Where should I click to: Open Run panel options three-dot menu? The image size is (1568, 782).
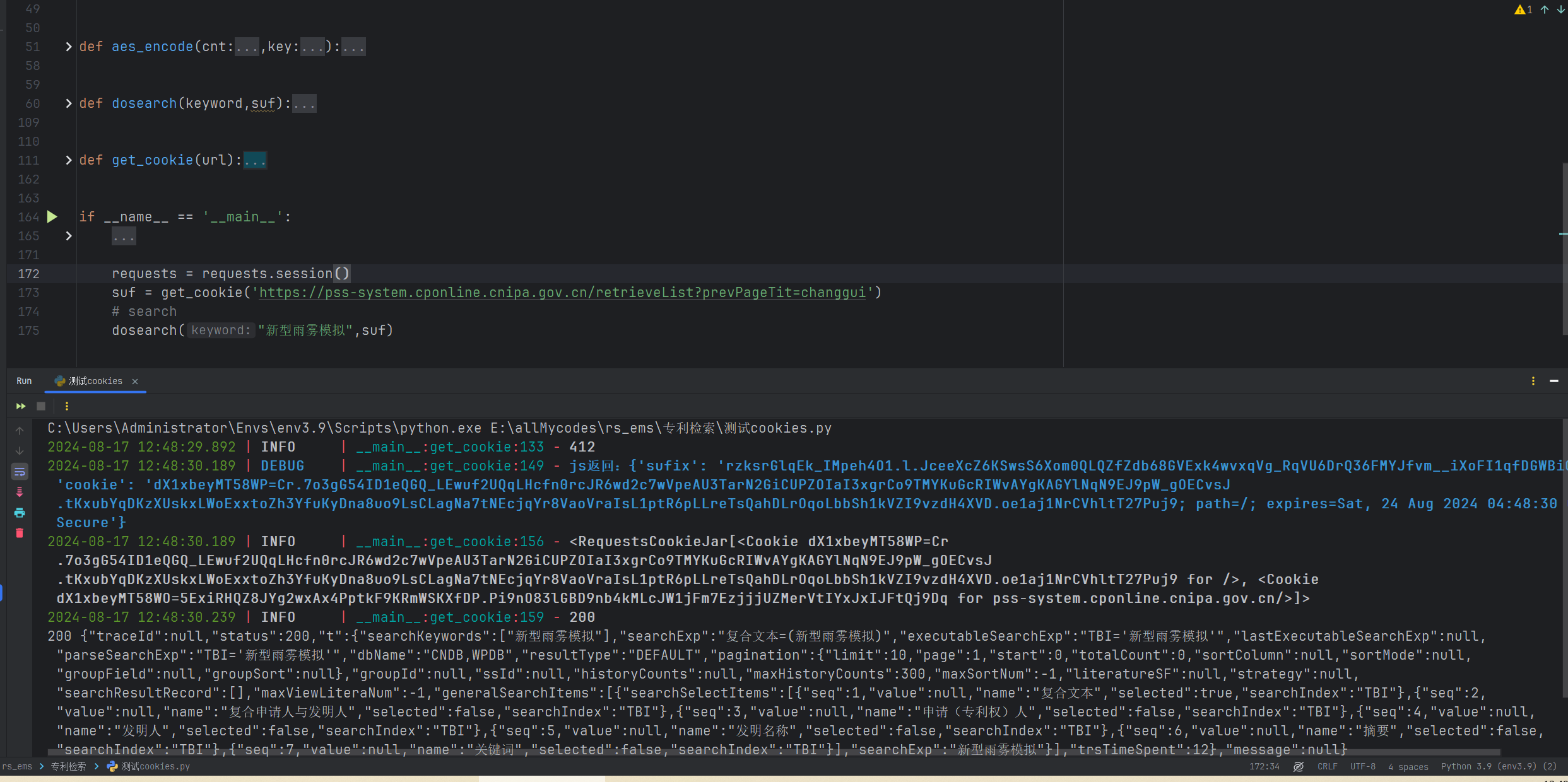click(1533, 381)
